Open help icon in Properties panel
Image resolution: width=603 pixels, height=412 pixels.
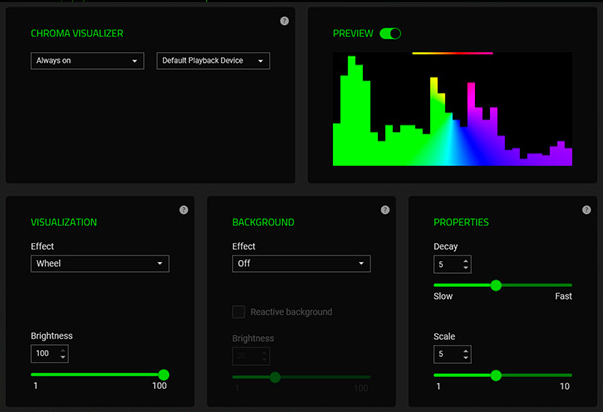(586, 210)
